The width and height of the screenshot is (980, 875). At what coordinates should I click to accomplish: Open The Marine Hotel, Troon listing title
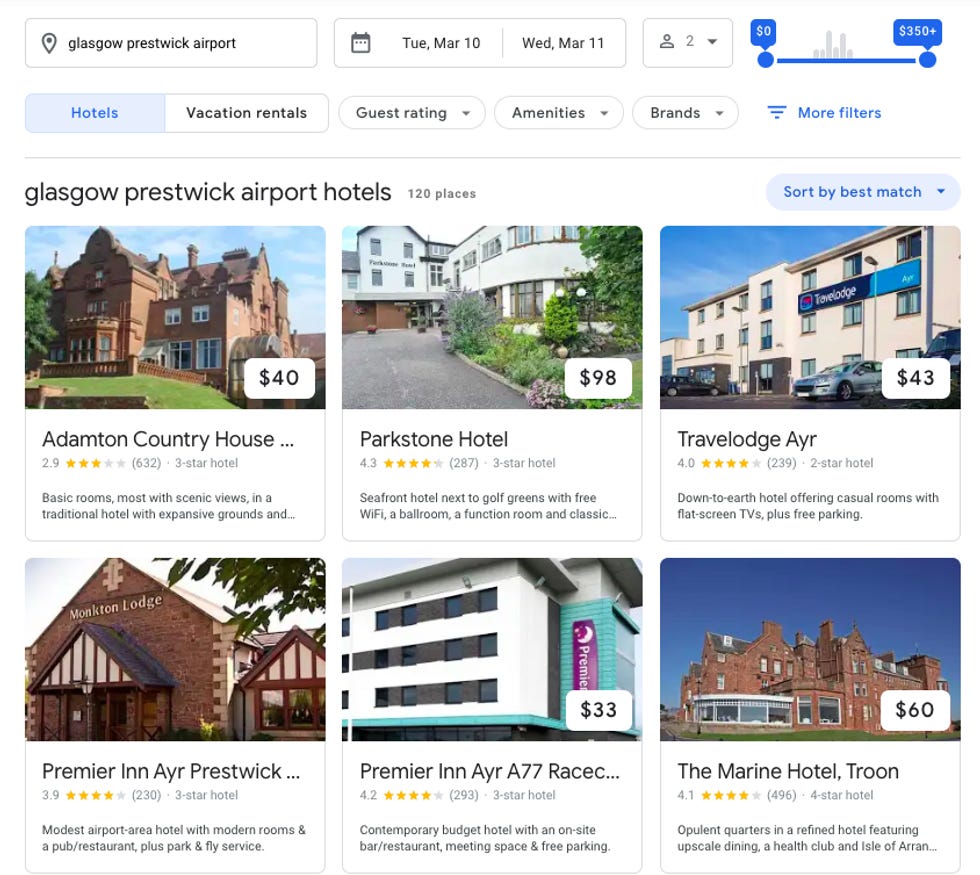pyautogui.click(x=788, y=771)
